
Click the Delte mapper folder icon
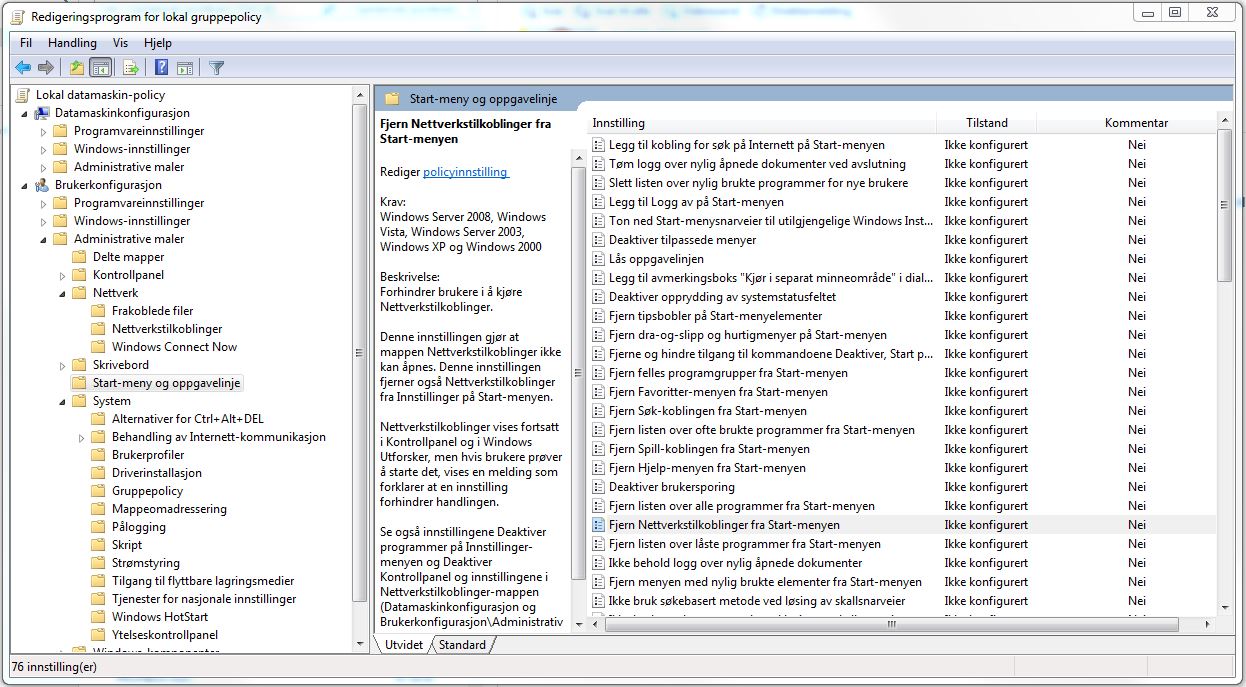[79, 257]
